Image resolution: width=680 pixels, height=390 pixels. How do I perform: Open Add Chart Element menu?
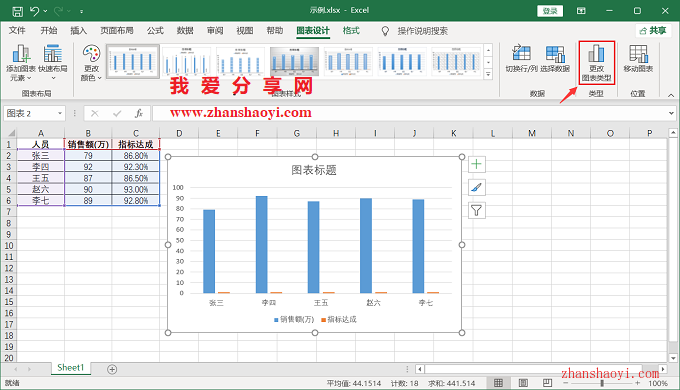coord(21,63)
